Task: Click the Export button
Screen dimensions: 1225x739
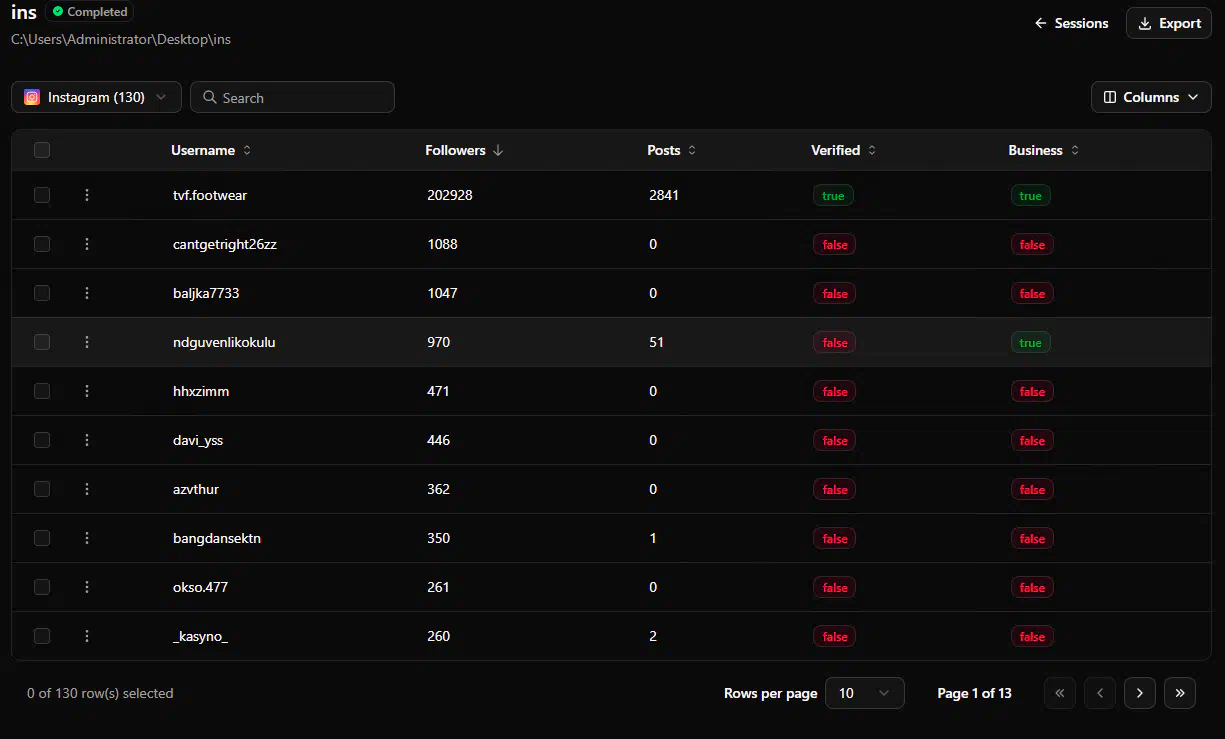Action: 1169,23
